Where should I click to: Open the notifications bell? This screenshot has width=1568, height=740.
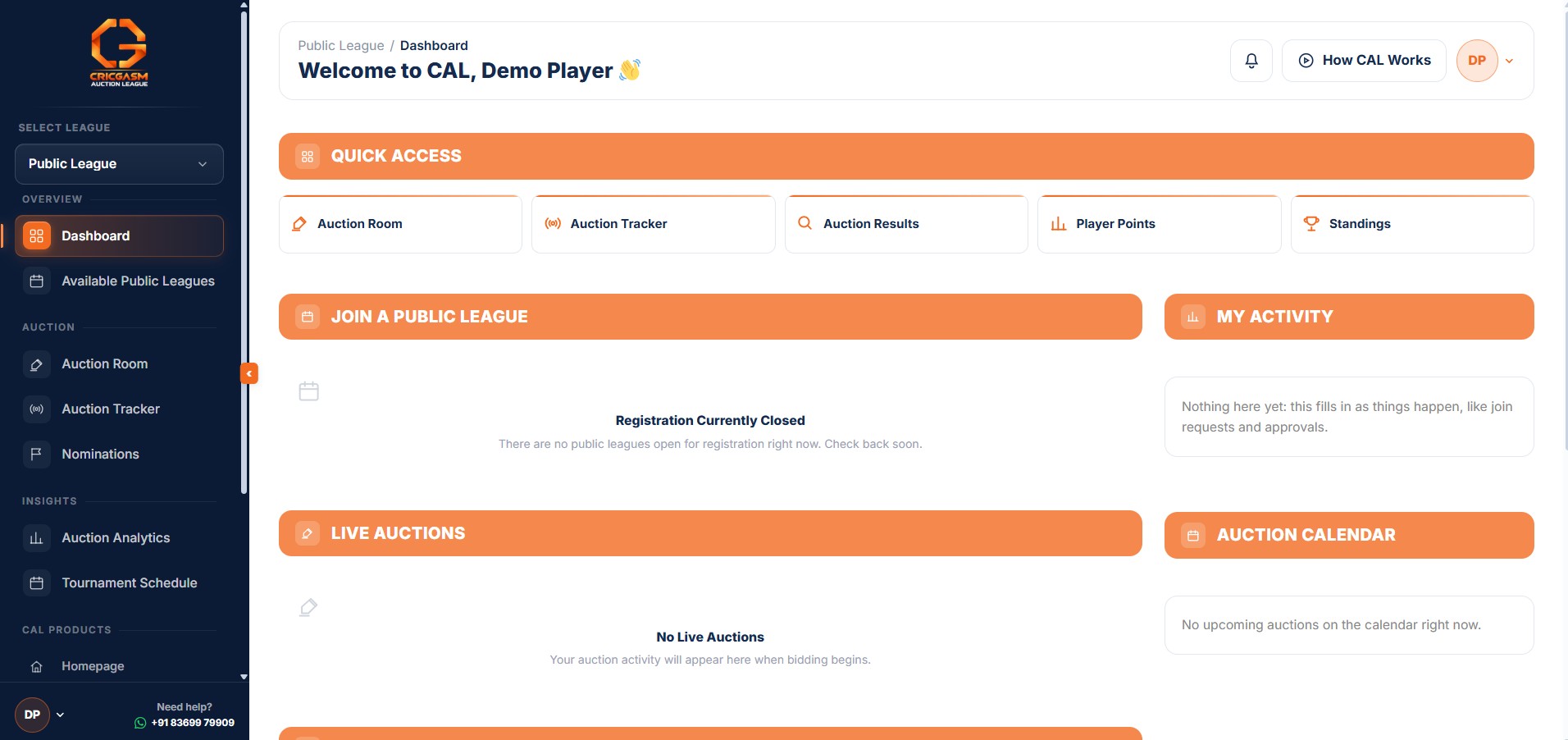1251,61
